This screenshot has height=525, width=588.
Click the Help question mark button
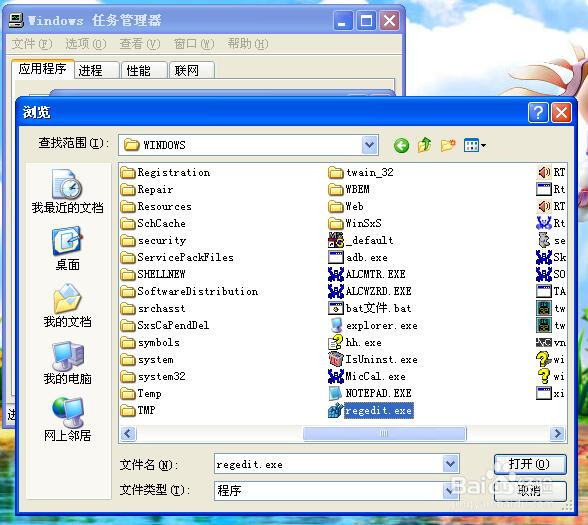538,112
